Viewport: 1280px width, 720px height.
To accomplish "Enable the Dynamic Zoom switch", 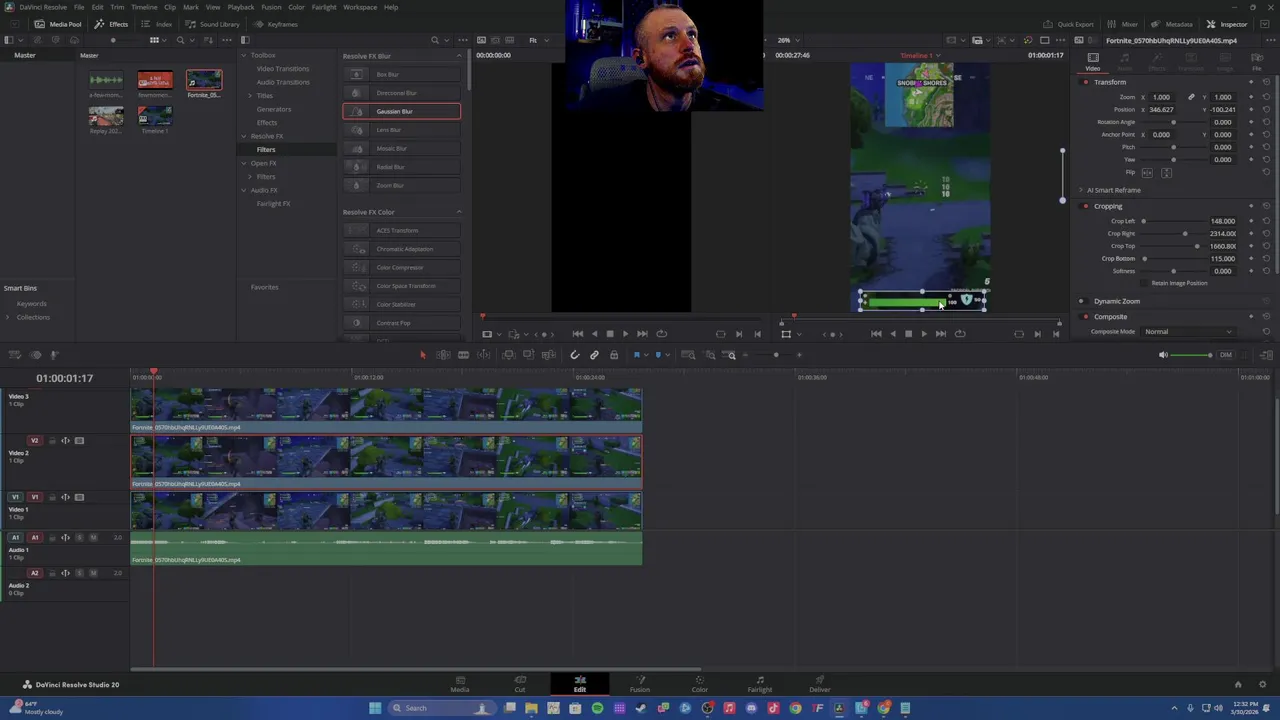I will (1081, 301).
